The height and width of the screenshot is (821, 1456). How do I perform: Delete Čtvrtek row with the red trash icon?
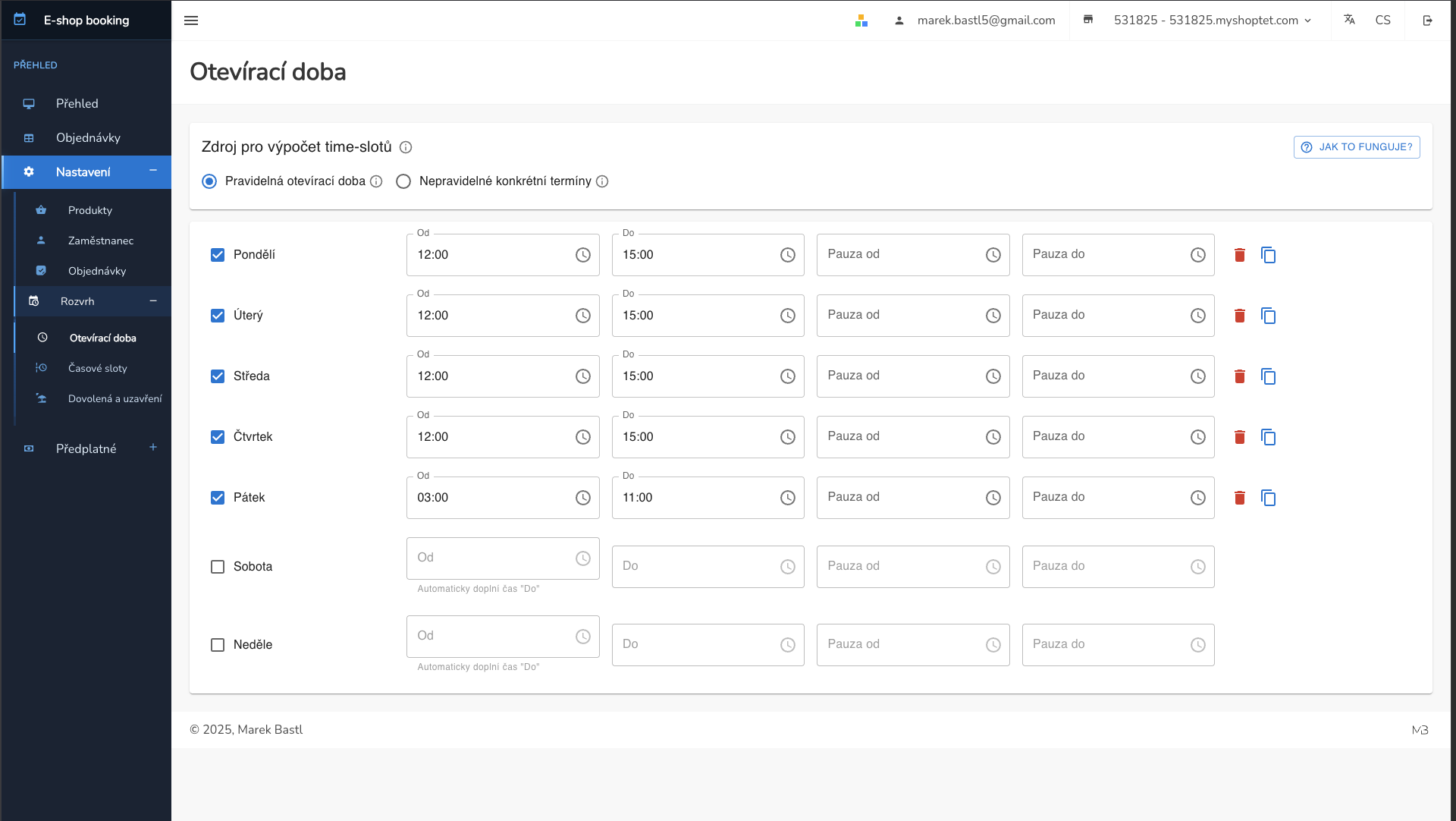pos(1239,437)
